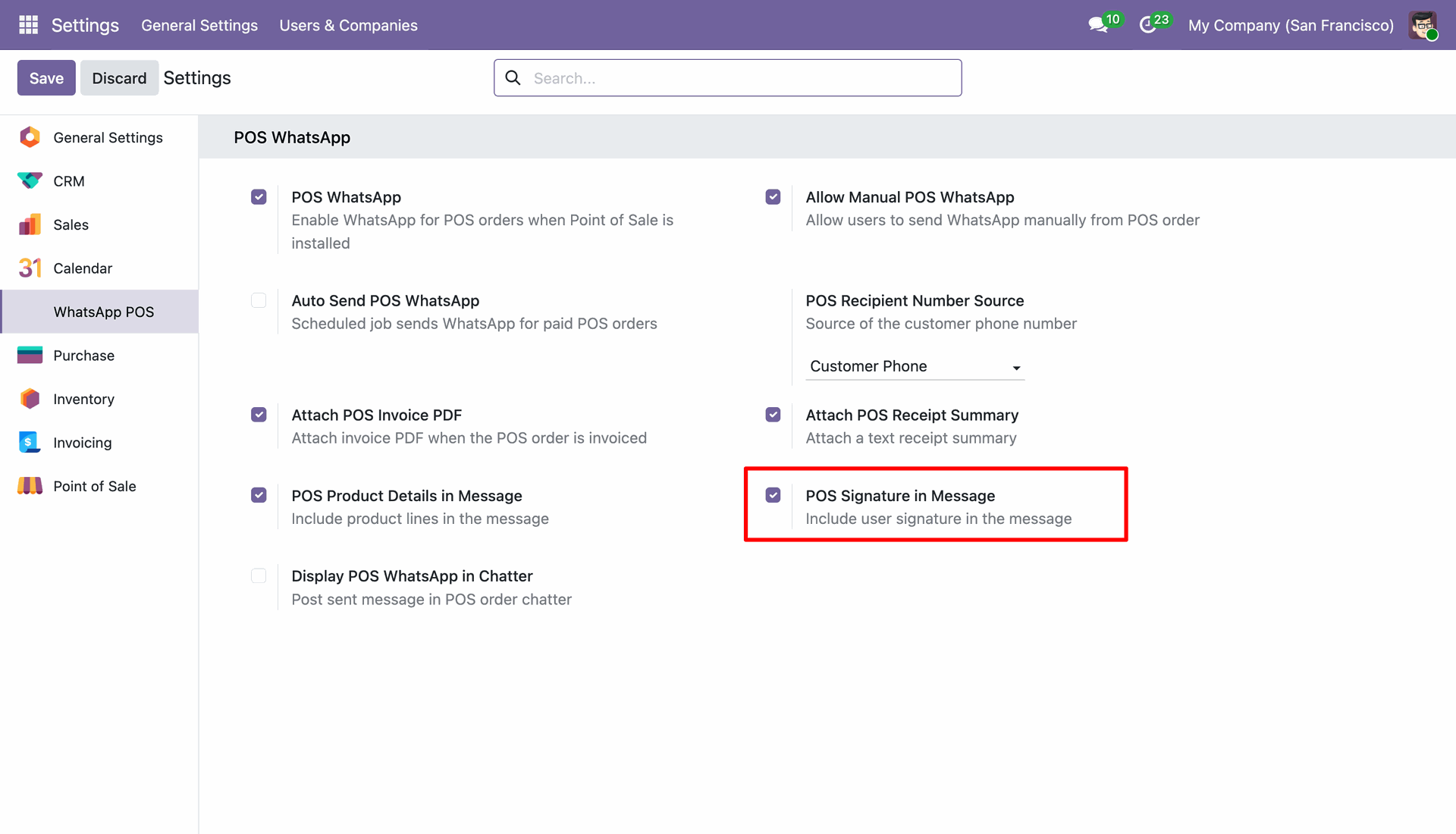Viewport: 1456px width, 834px height.
Task: Uncheck Attach POS Receipt Summary
Action: [x=773, y=415]
